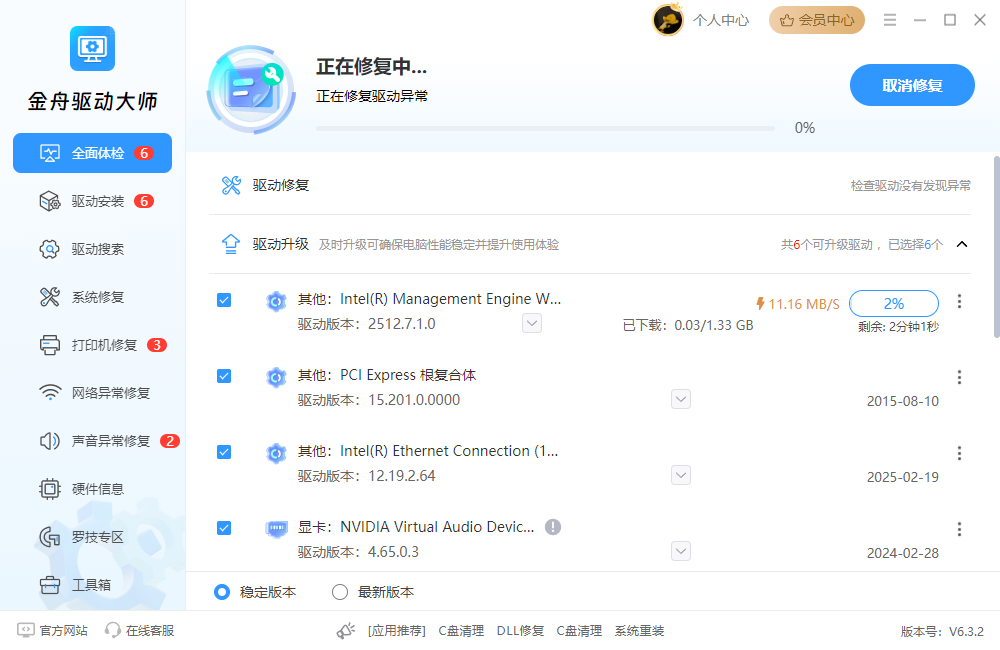1000x650 pixels.
Task: Open more options for NVIDIA Virtual Audio Device
Action: click(x=959, y=529)
